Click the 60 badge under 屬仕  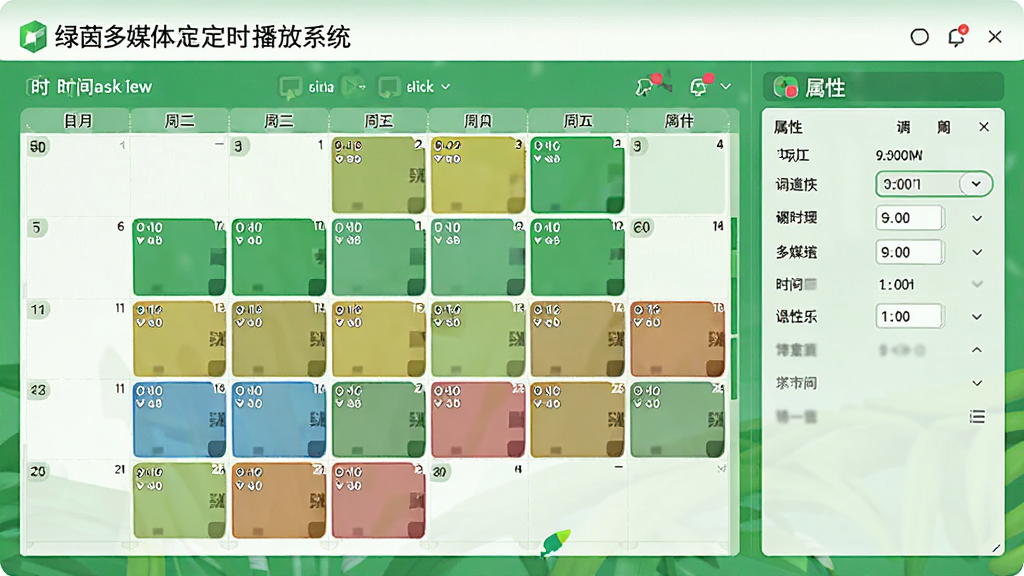[x=641, y=227]
